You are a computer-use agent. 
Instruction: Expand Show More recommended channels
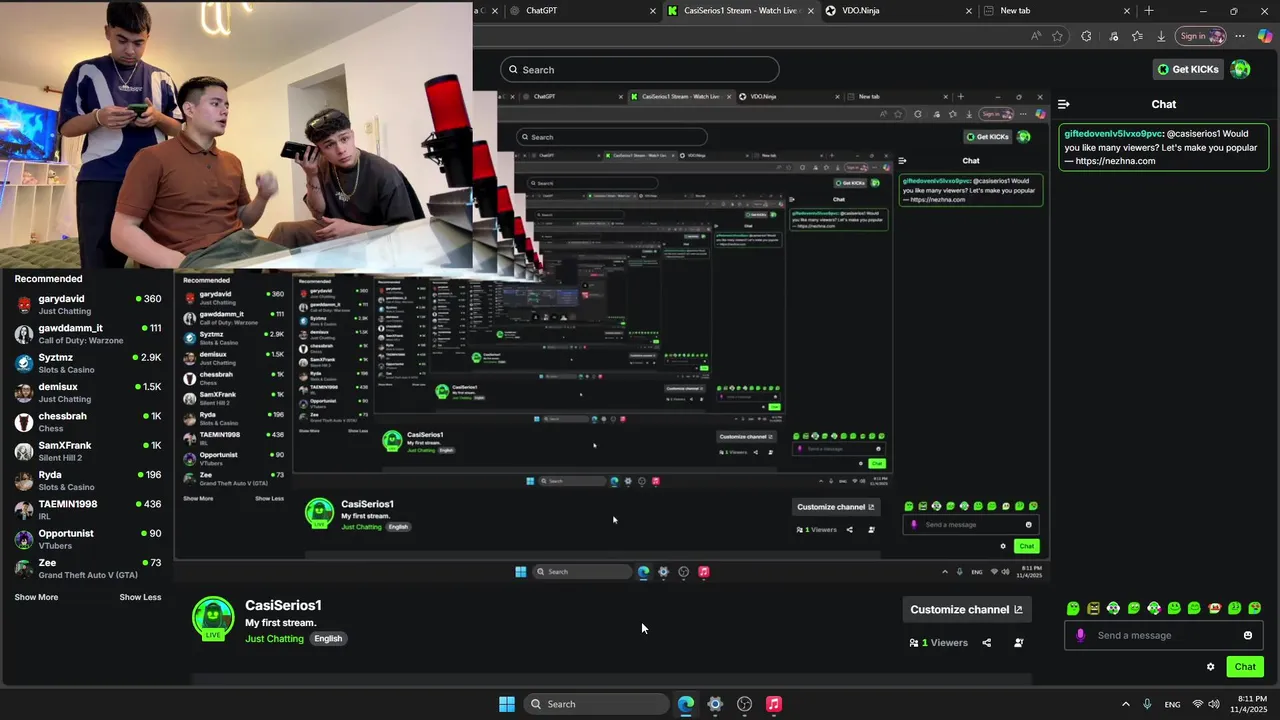click(36, 597)
